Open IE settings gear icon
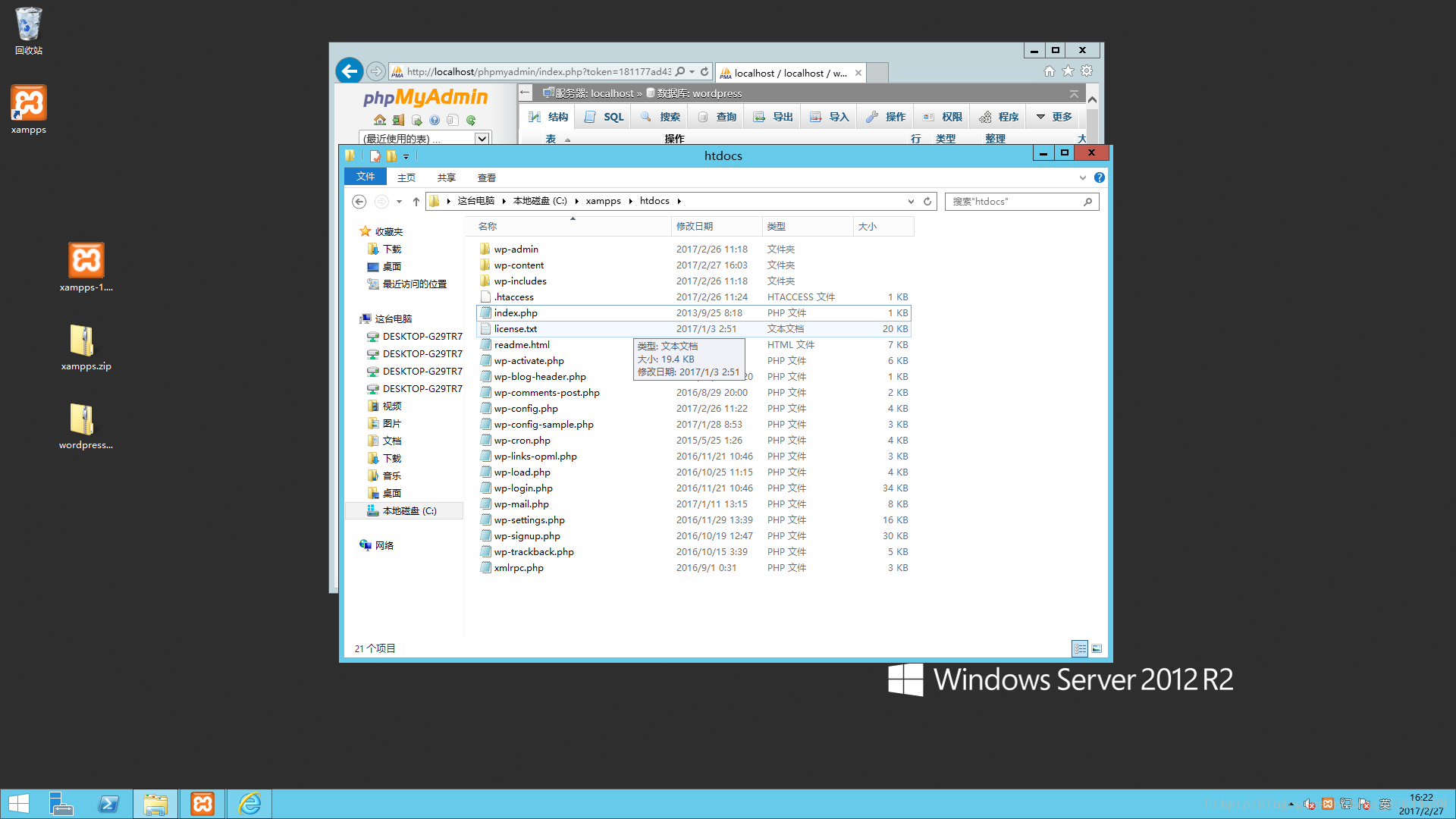Screen dimensions: 1456x819 pyautogui.click(x=1087, y=71)
